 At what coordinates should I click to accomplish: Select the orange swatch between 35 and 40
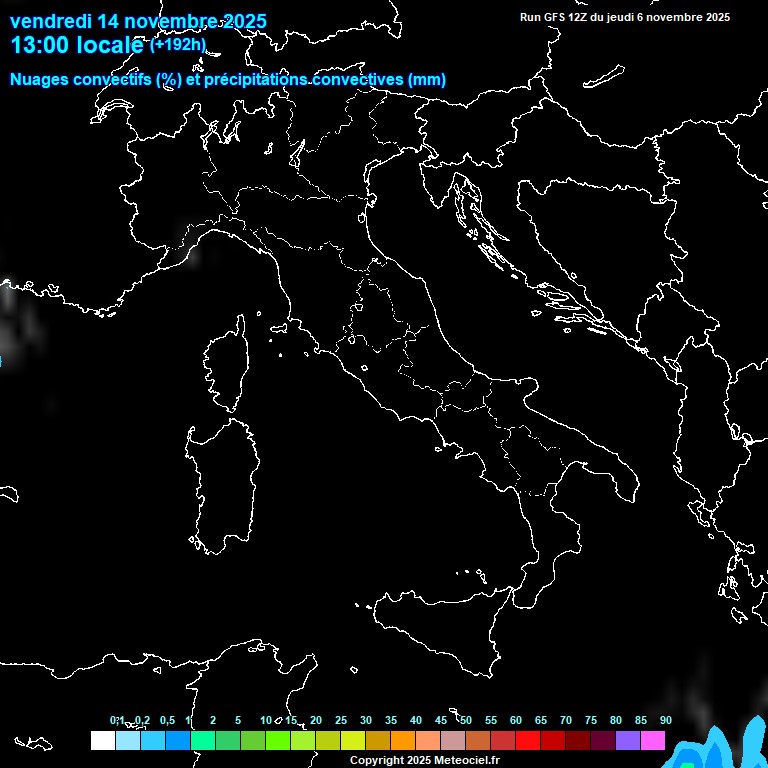[x=403, y=740]
